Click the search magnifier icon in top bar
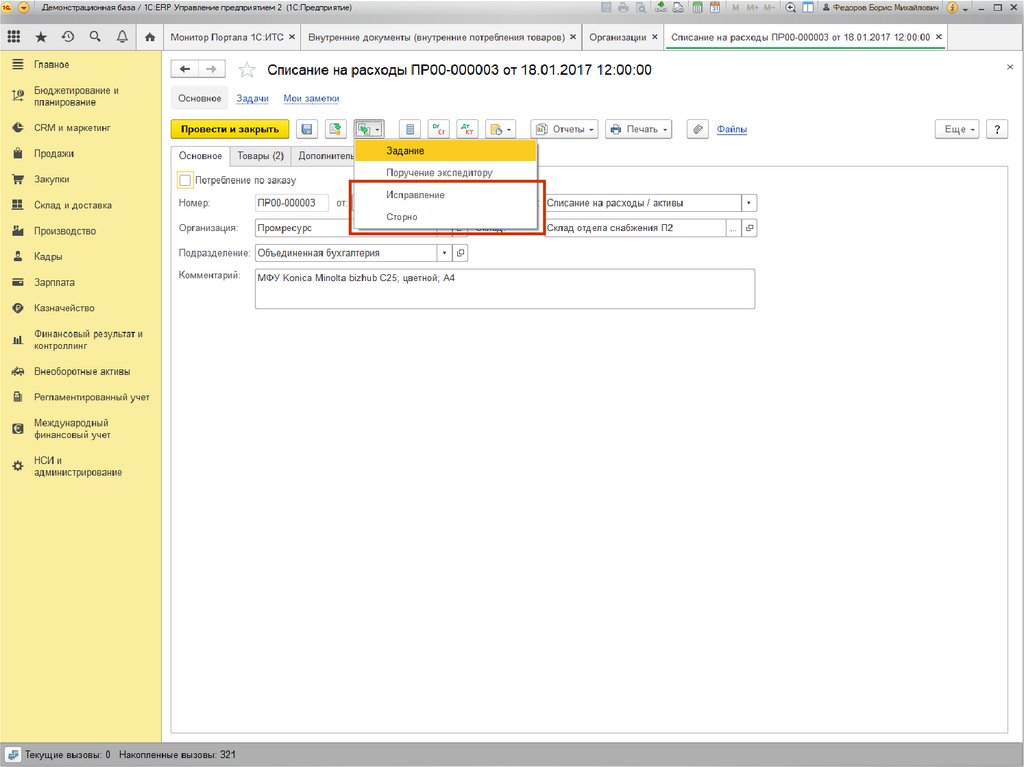Image resolution: width=1024 pixels, height=767 pixels. pos(95,37)
